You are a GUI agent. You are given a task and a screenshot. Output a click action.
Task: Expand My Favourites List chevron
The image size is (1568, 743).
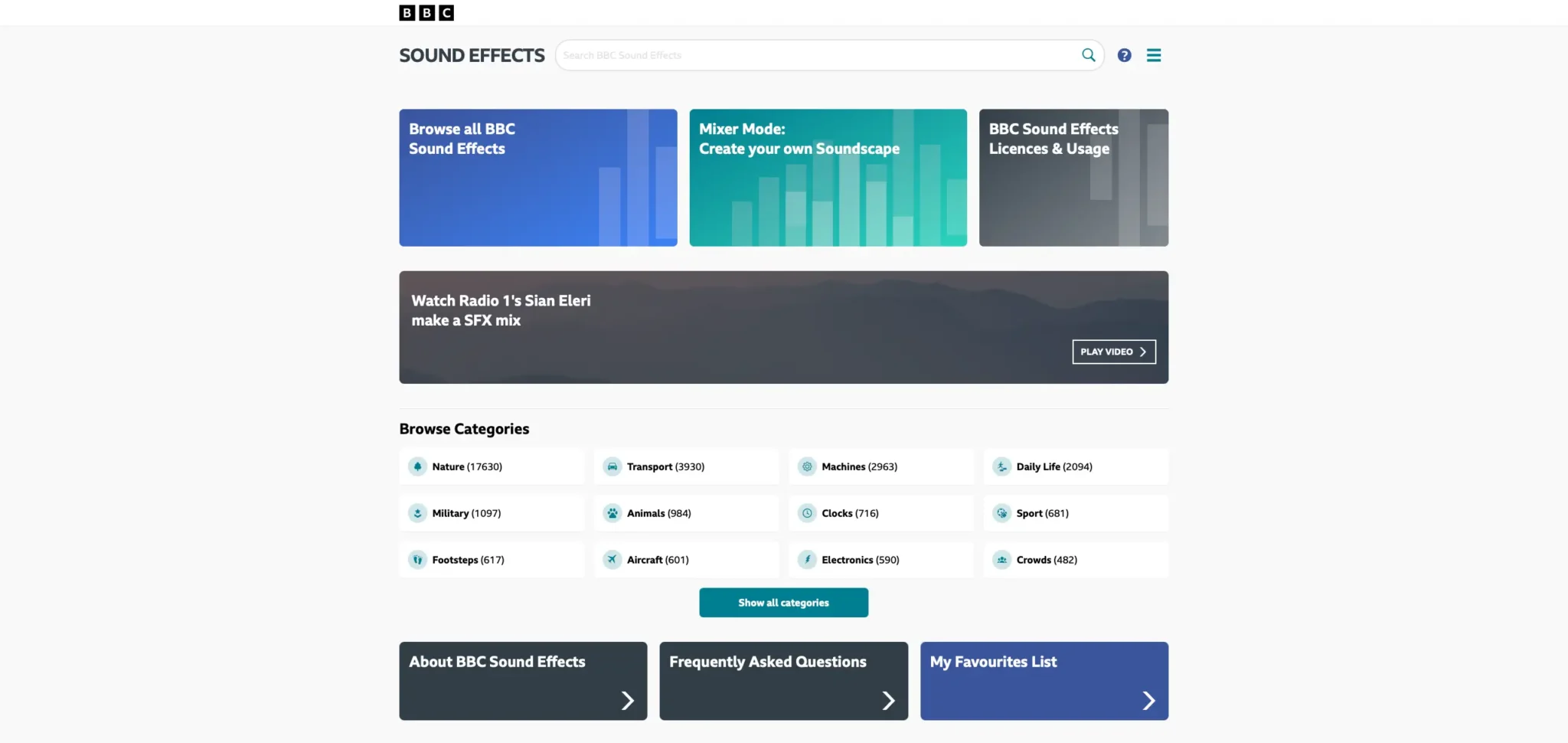tap(1148, 701)
